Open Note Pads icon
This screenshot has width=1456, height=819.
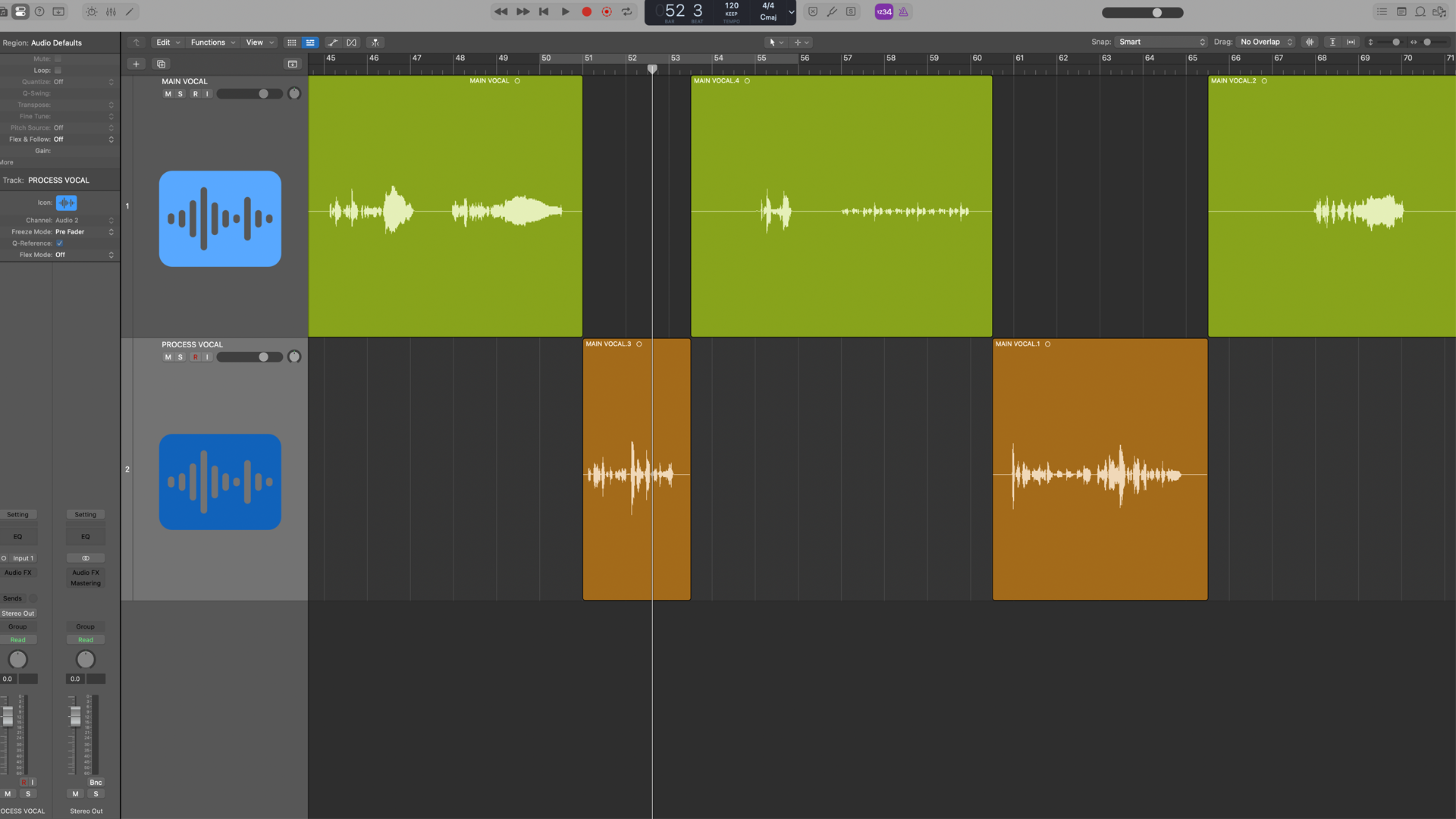(x=1401, y=11)
